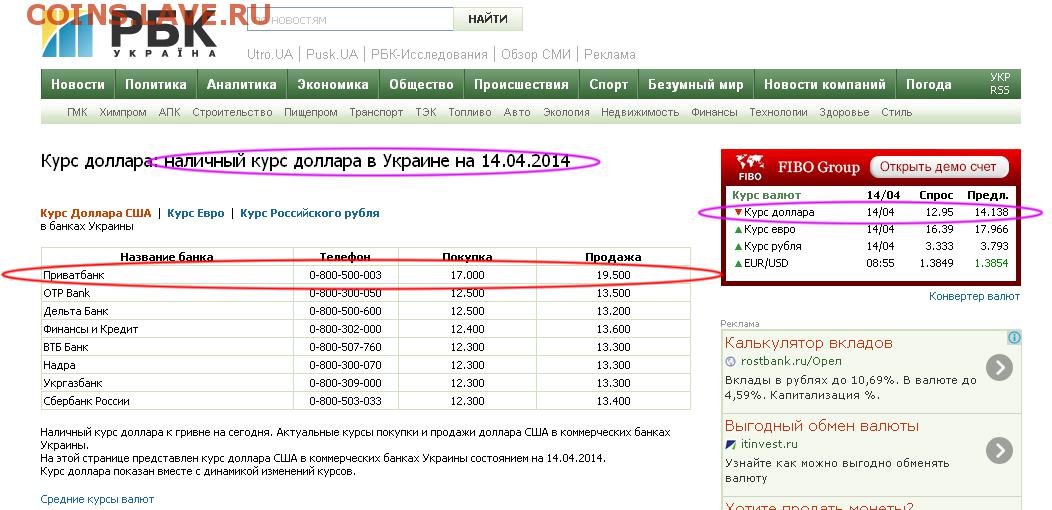1052x510 pixels.
Task: Click Курс доллара row in FIBO widget
Action: click(x=871, y=212)
